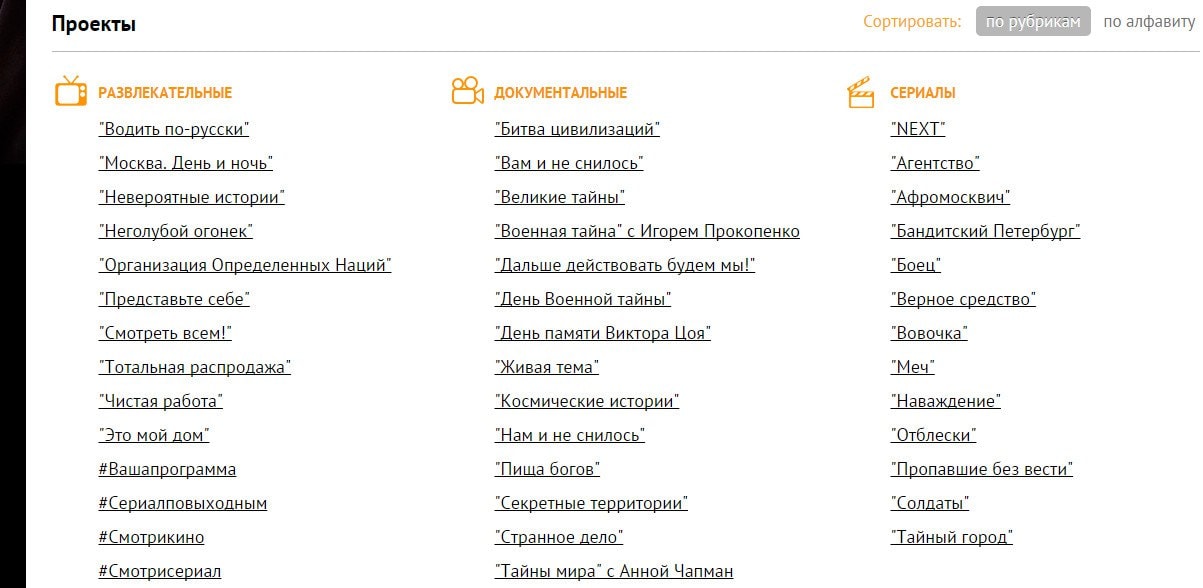Image resolution: width=1203 pixels, height=588 pixels.
Task: Open "Организация Определенных Наций" link
Action: [245, 265]
